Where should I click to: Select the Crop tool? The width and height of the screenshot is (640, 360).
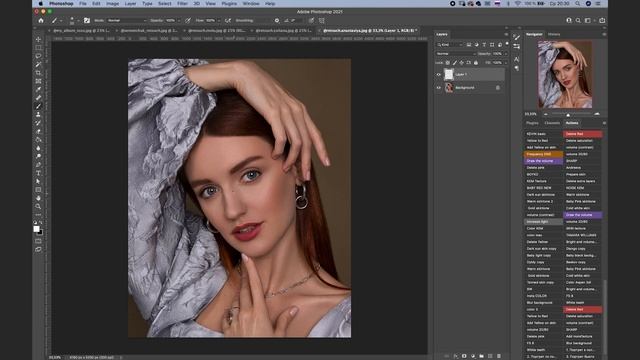38,73
